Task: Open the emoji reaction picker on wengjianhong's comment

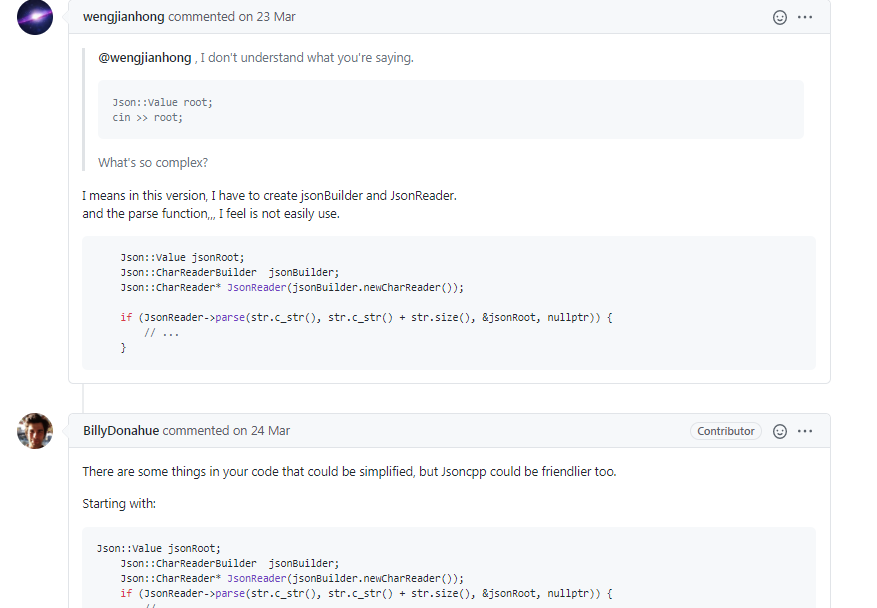Action: pos(779,17)
